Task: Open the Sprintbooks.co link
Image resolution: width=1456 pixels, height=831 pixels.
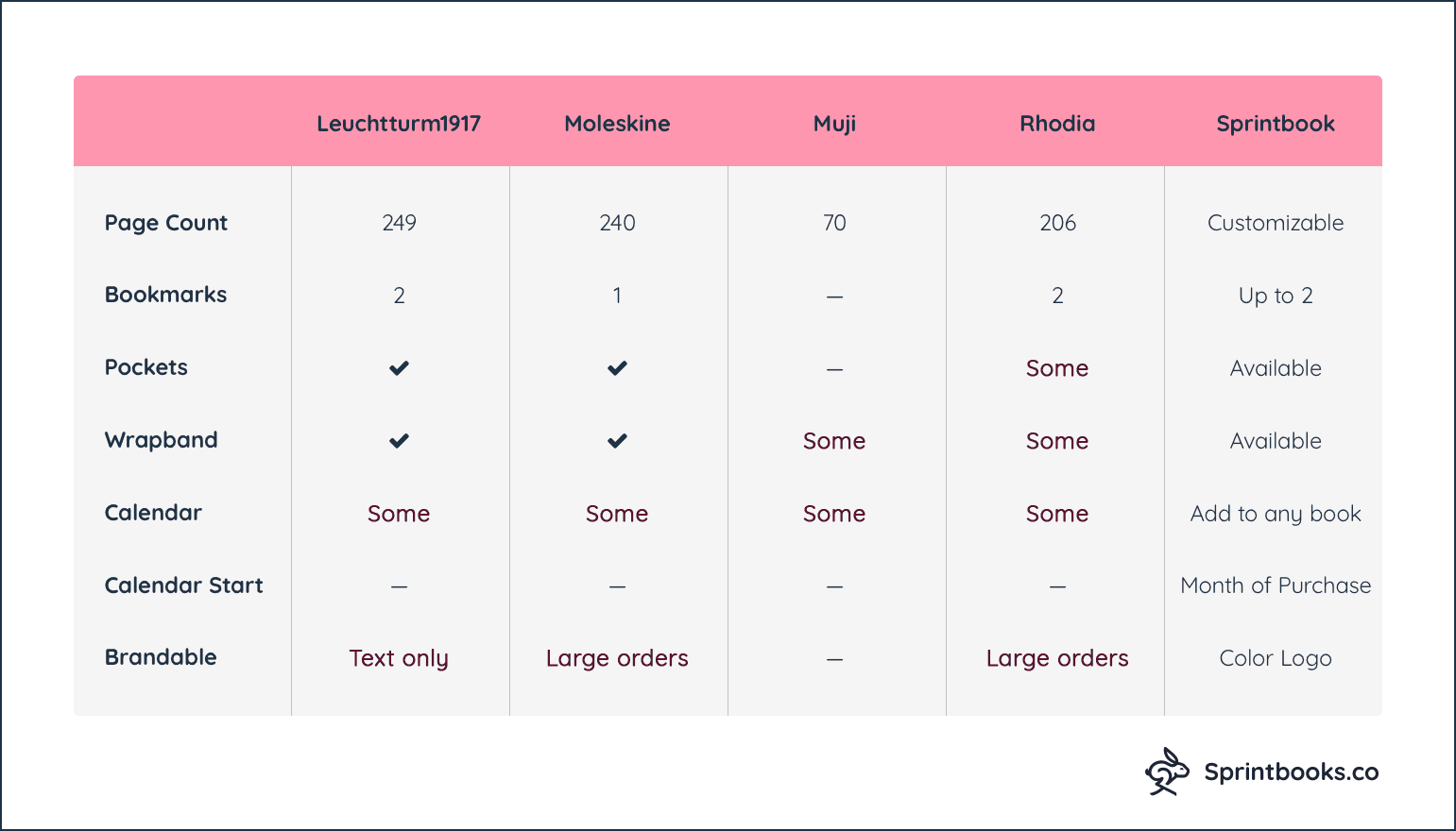Action: click(x=1292, y=772)
